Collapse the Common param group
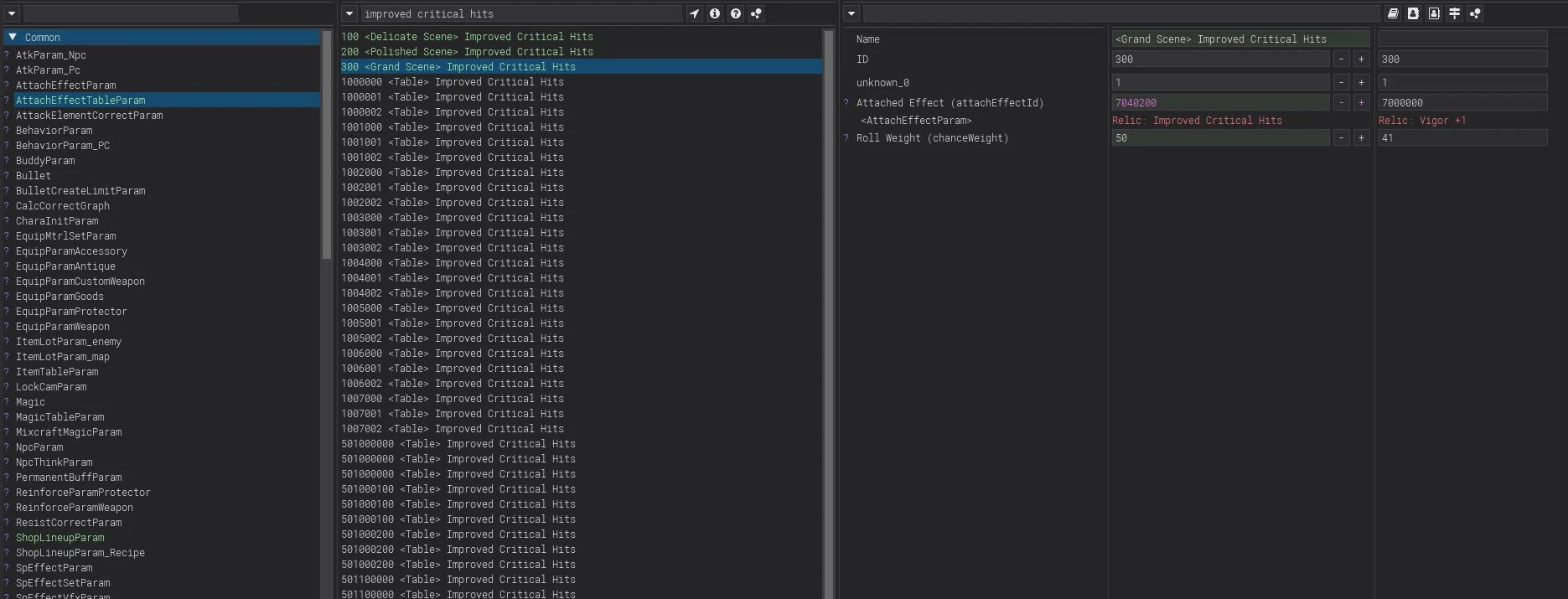This screenshot has width=1568, height=599. click(x=13, y=37)
